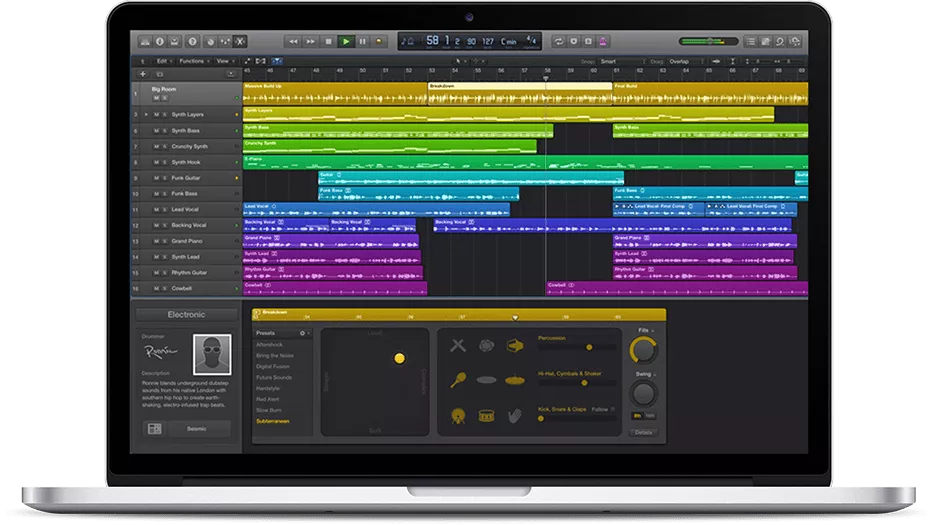Screen dimensions: 933x525
Task: Open the View menu in the tracks area
Action: 224,61
